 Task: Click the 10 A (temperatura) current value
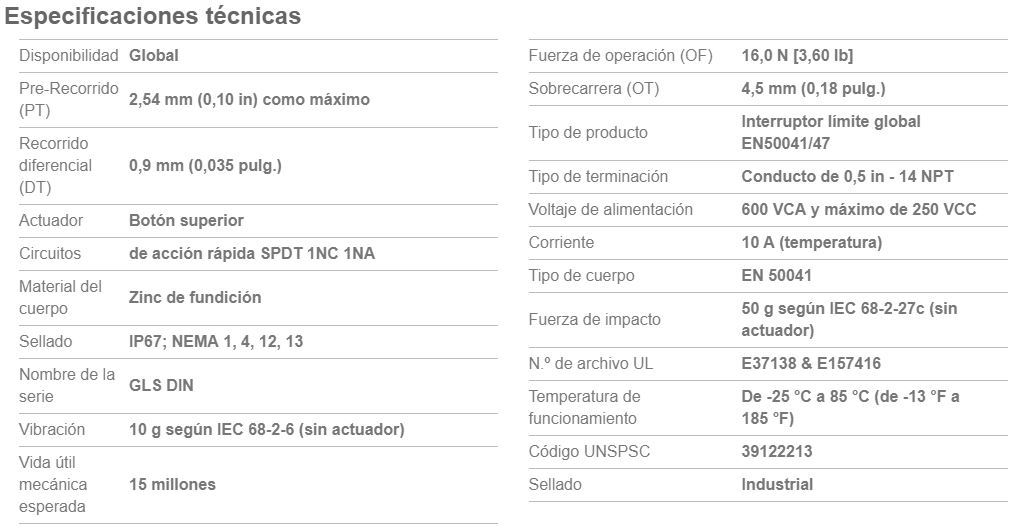tap(812, 243)
